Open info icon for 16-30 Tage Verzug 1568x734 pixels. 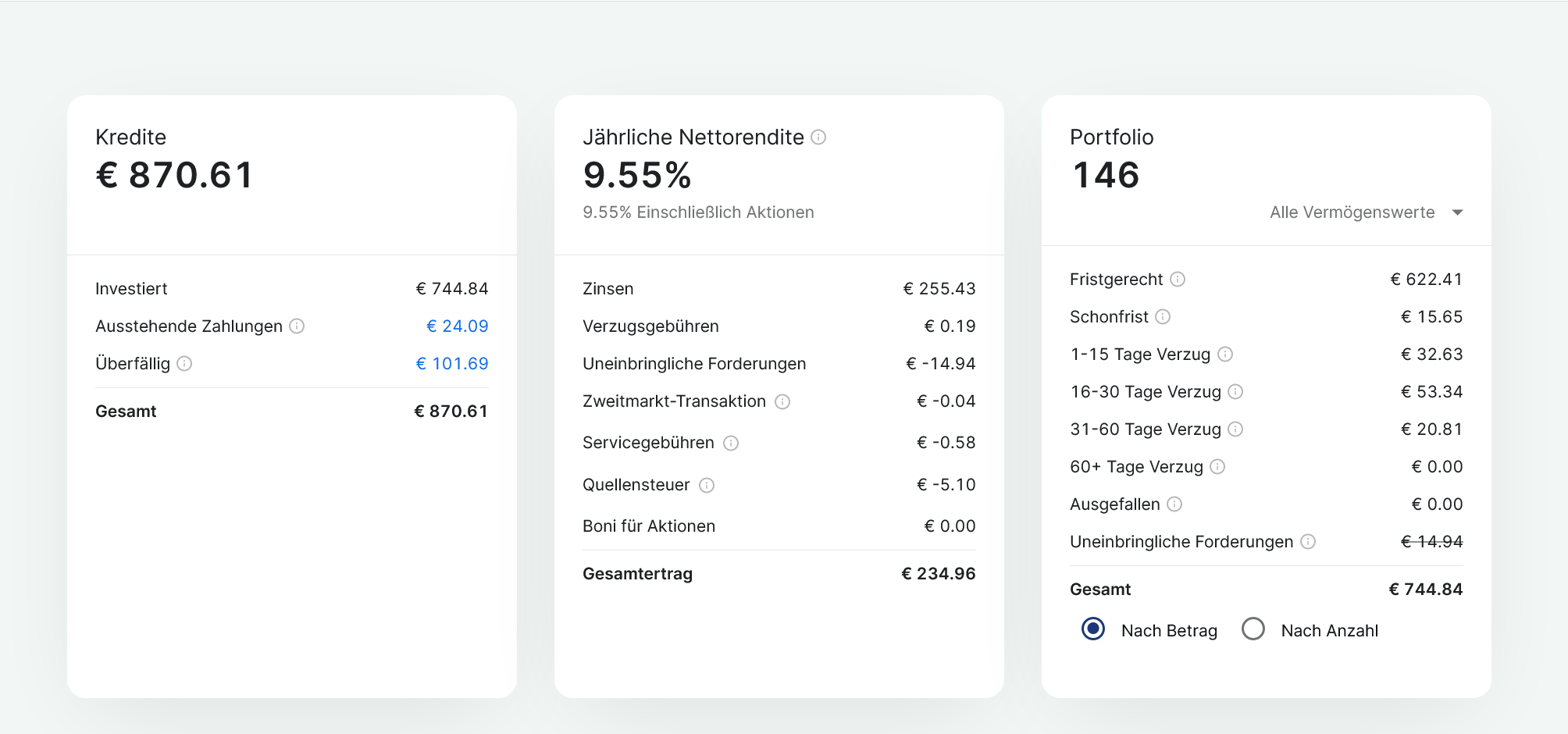click(x=1235, y=392)
